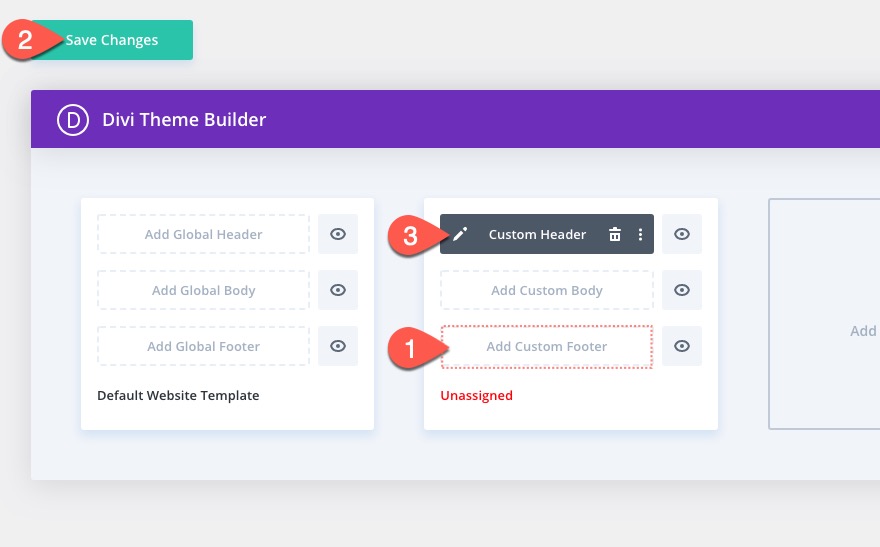Click Add Global Body area
The width and height of the screenshot is (880, 547).
point(203,290)
